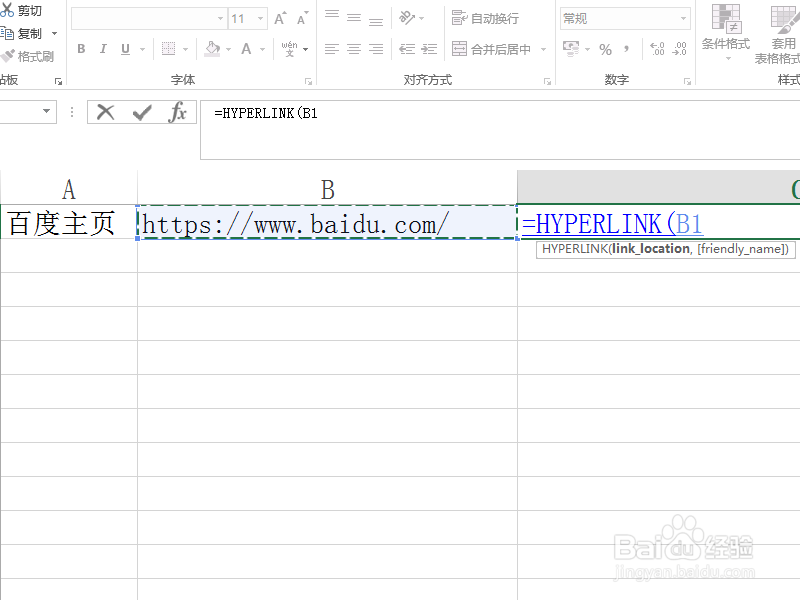800x600 pixels.
Task: Apply percent style
Action: point(606,49)
